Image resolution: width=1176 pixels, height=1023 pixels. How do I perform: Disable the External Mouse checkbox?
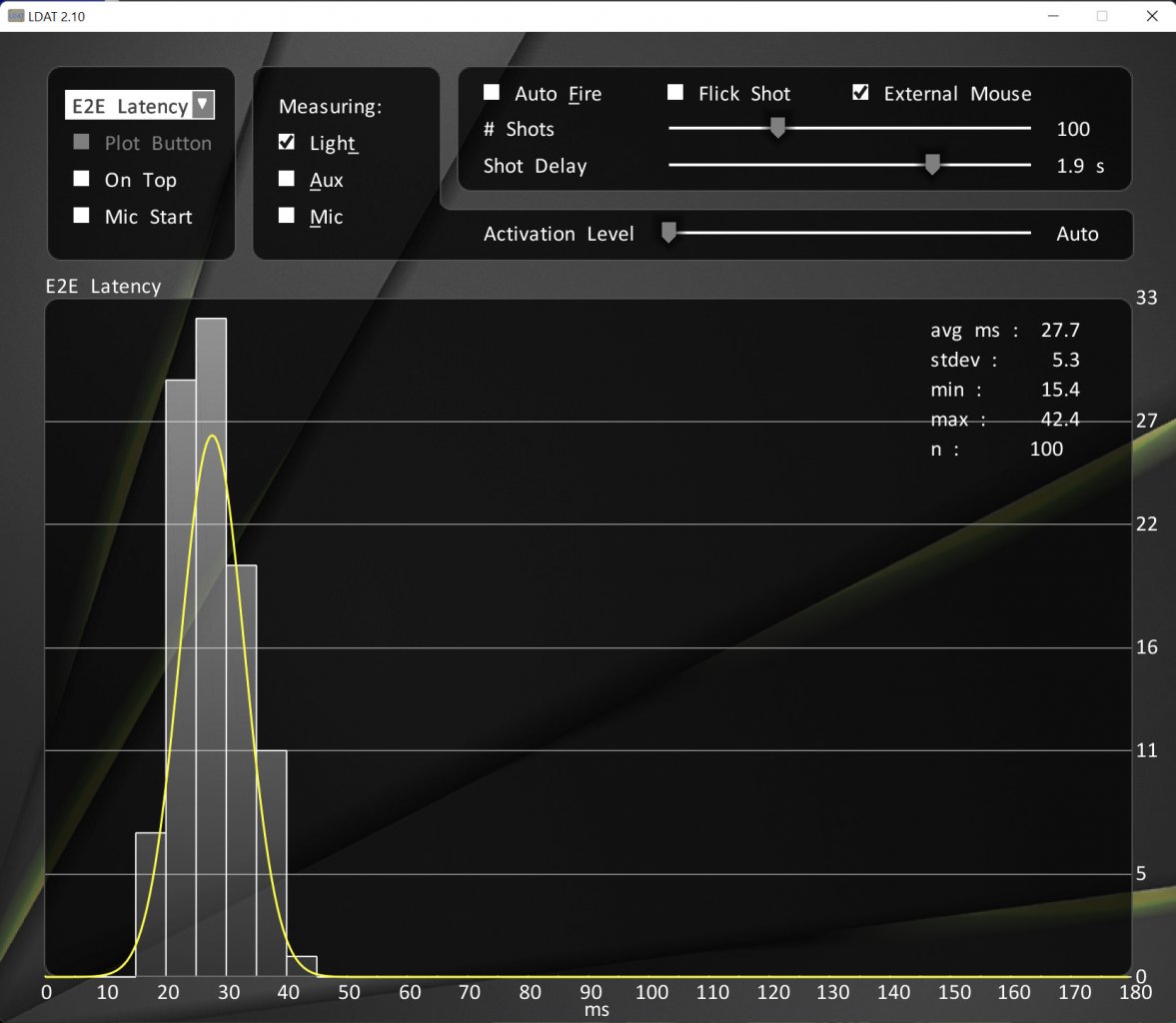[860, 92]
